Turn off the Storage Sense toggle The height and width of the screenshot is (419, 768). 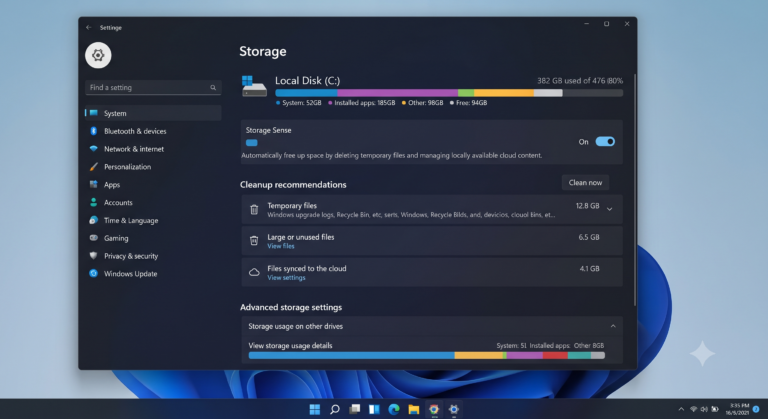(x=605, y=142)
